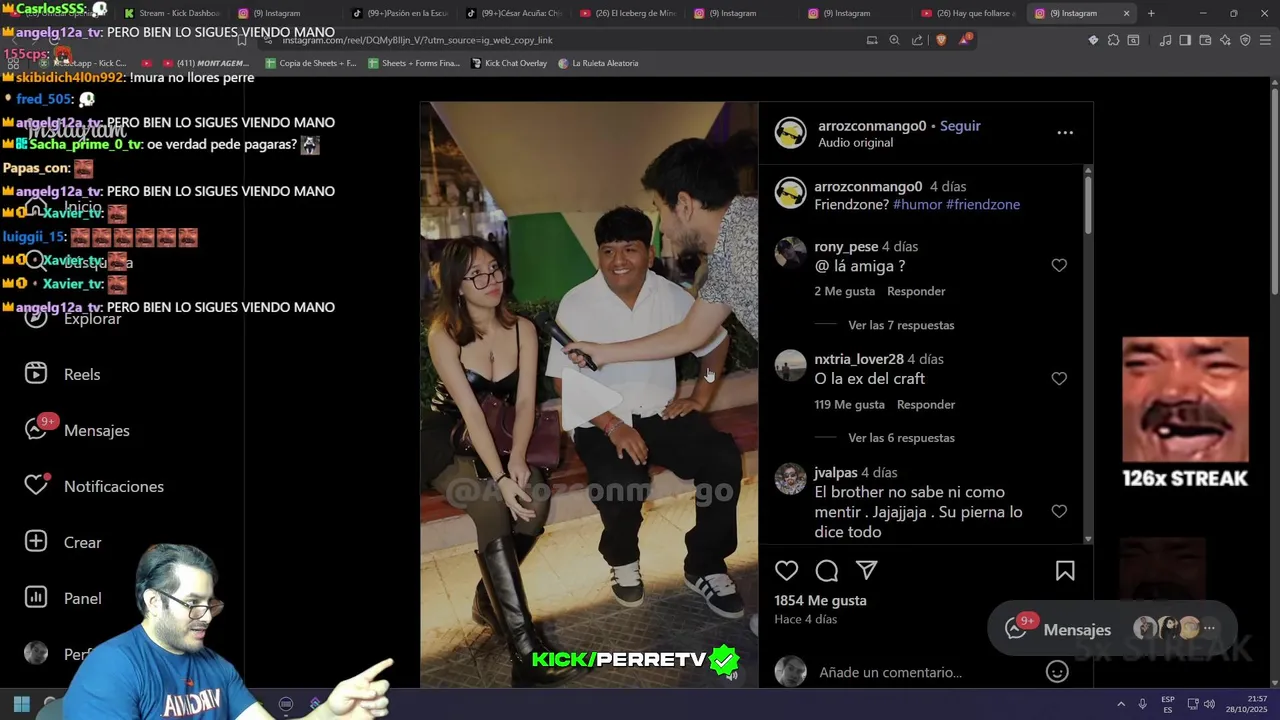Open the #friendzone hashtag
The height and width of the screenshot is (720, 1280).
(983, 204)
